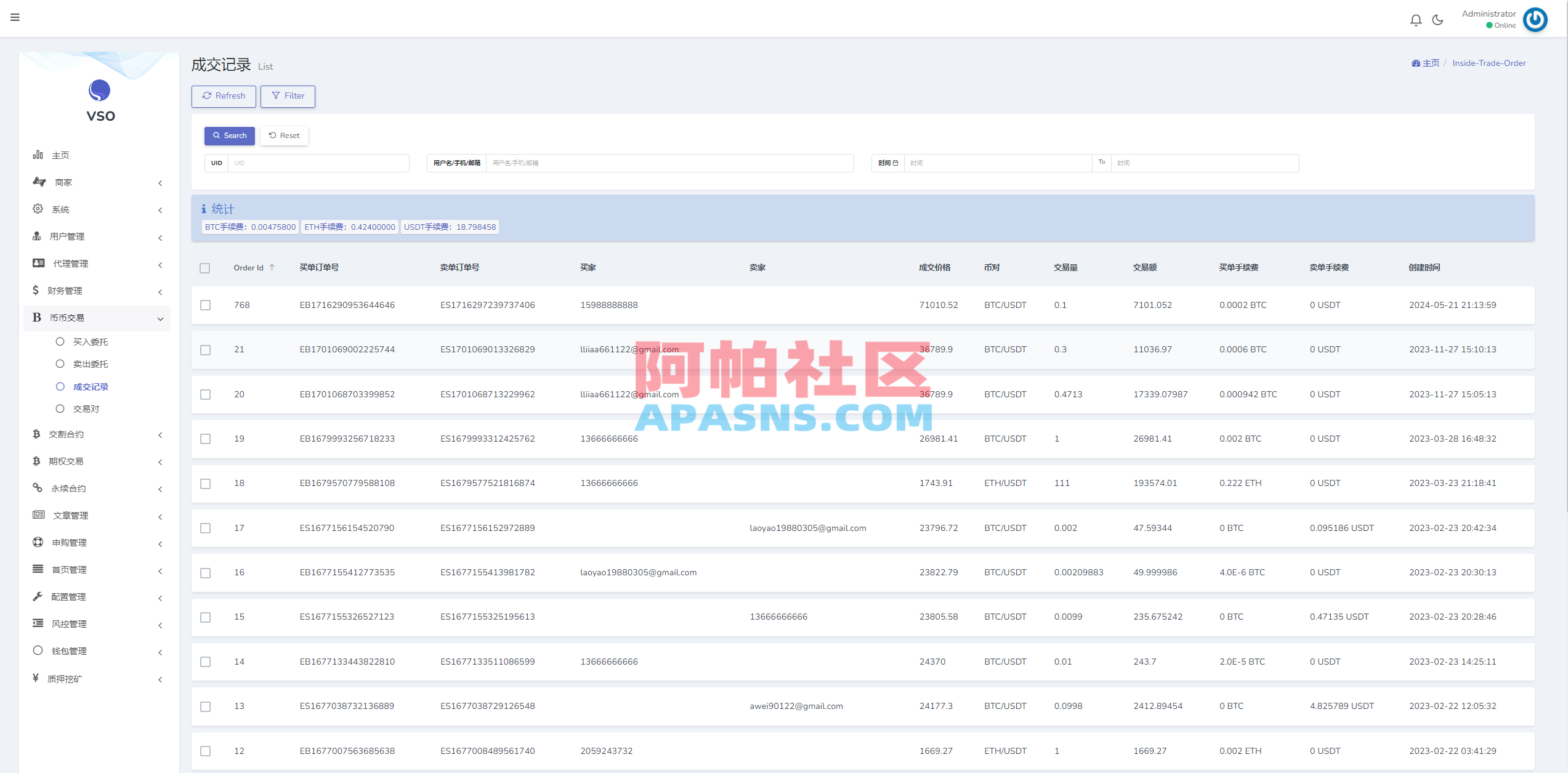Select the 用户管理 sidebar icon

(38, 236)
